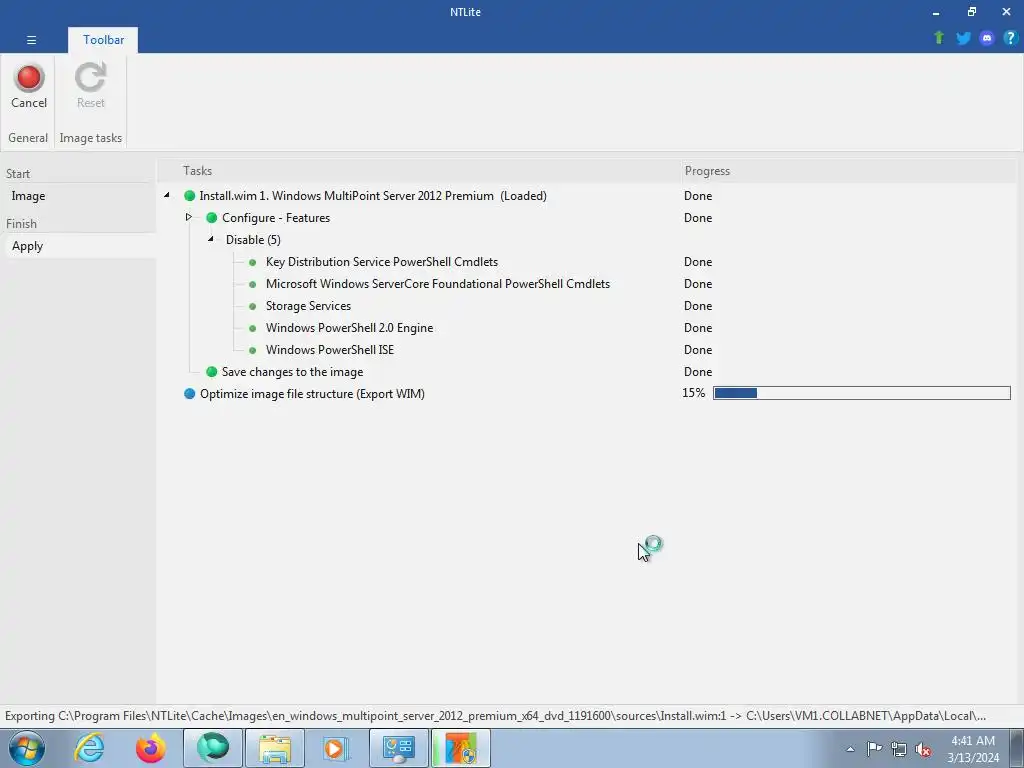
Task: Select the Windows PowerShell ISE row
Action: coord(588,350)
